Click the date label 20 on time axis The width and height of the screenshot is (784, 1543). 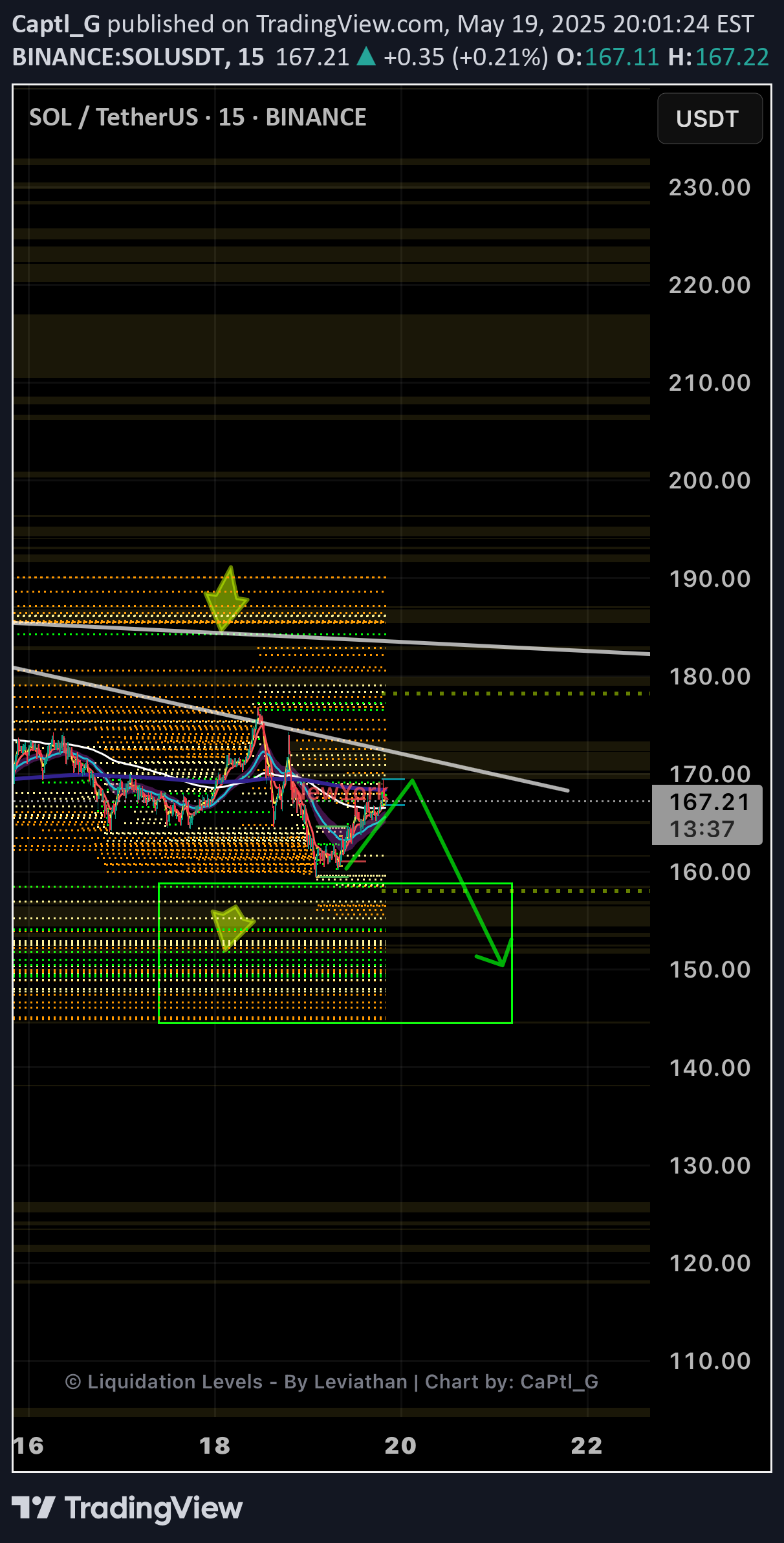tap(400, 1446)
